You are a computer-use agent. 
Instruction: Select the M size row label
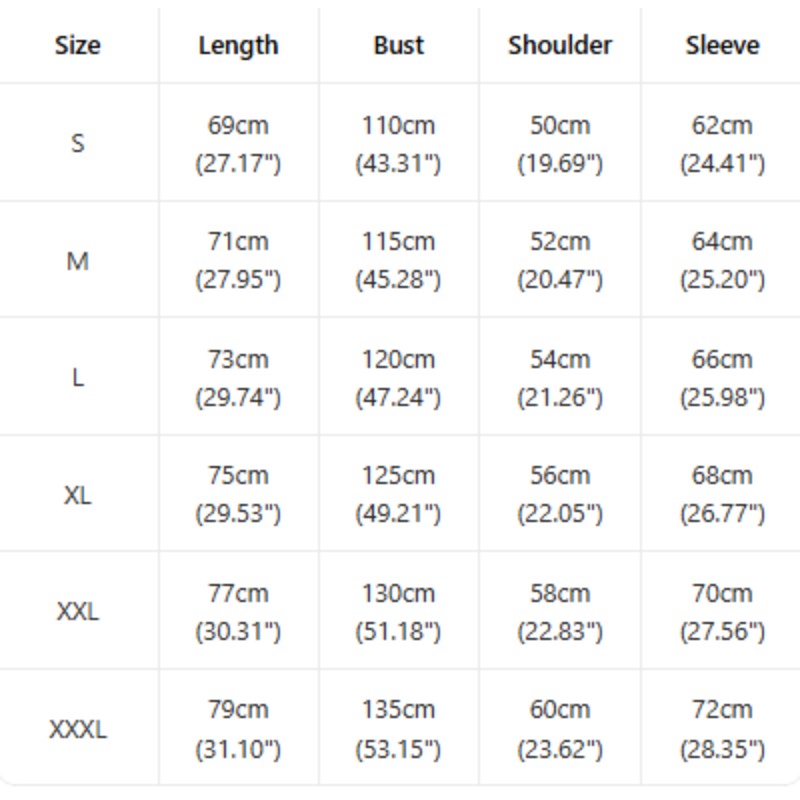pos(78,261)
